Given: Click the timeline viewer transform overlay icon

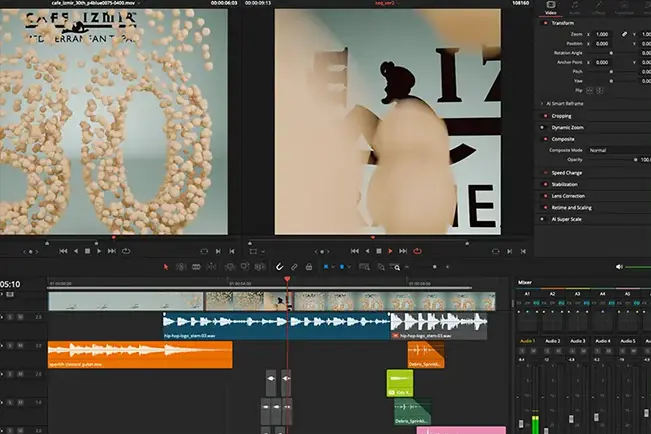Looking at the screenshot, I should (x=253, y=251).
